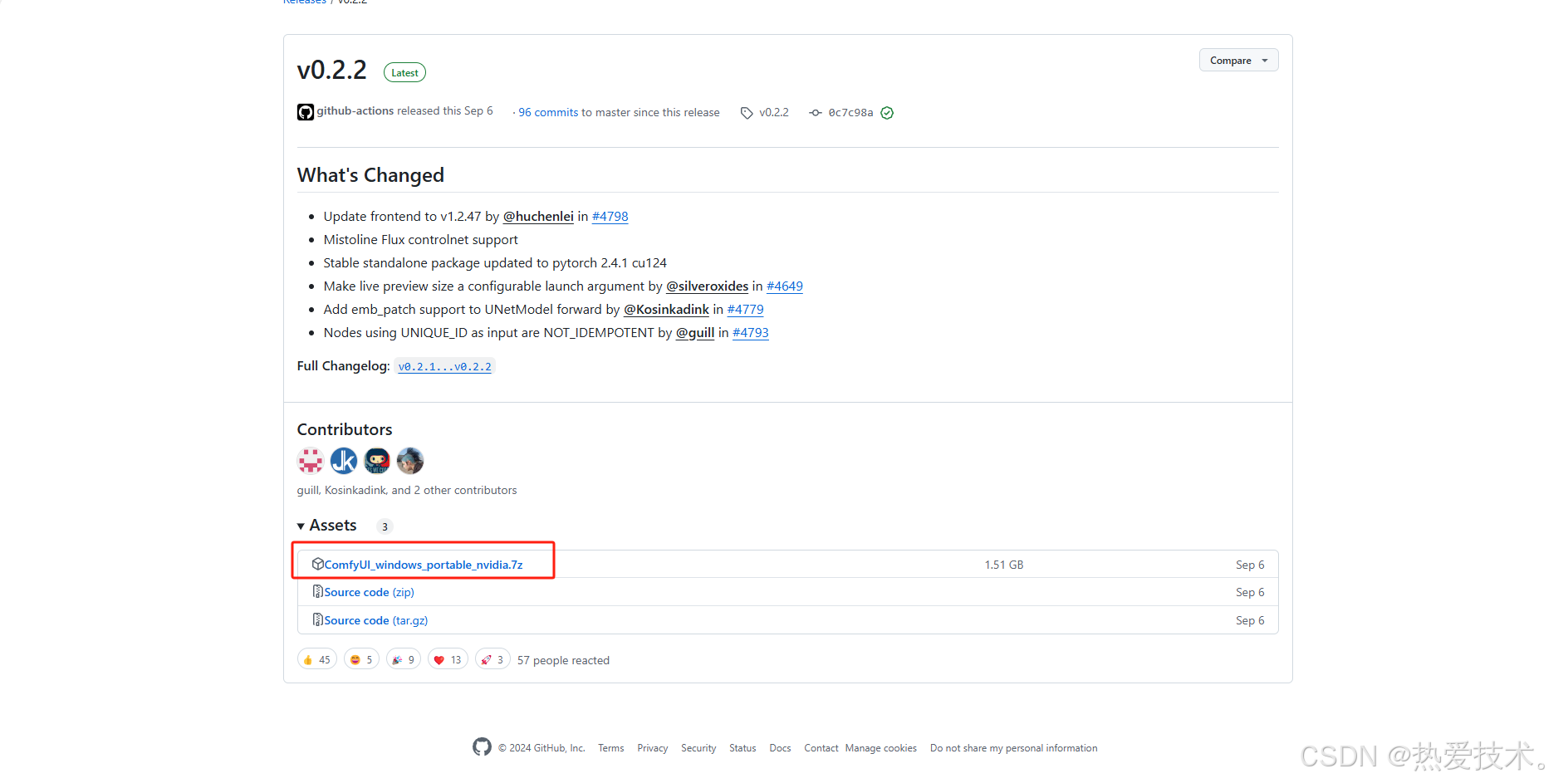Click the first pink pixel contributor avatar
The width and height of the screenshot is (1568, 783).
311,461
